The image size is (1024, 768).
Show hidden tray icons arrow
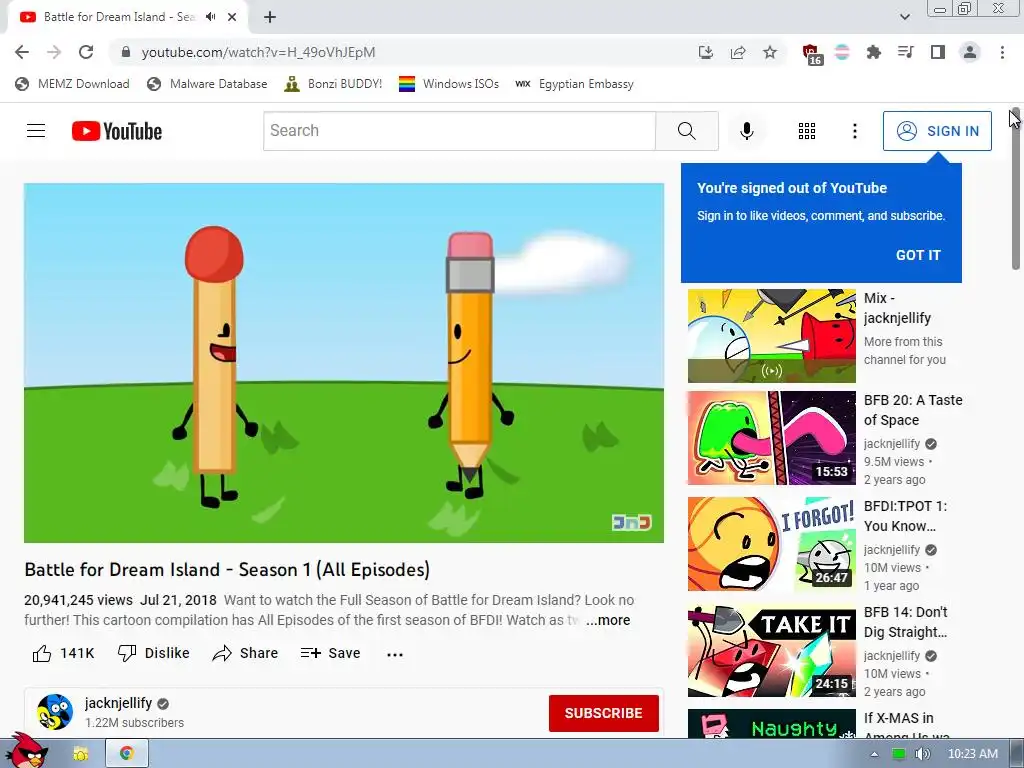tap(874, 754)
